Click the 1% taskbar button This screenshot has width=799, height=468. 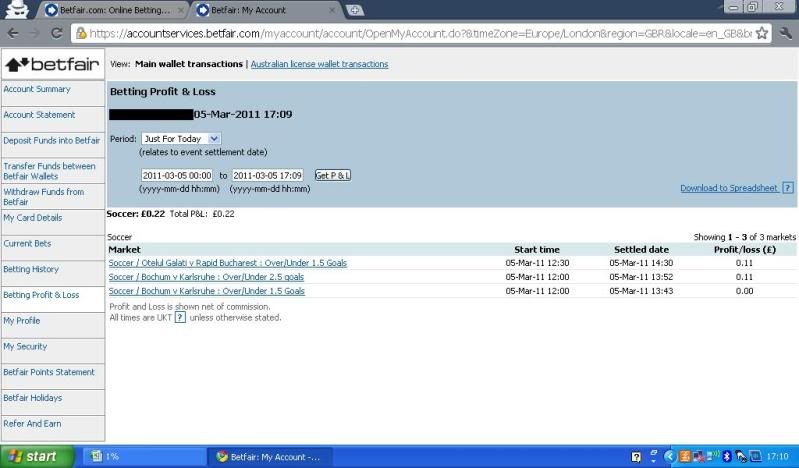coord(144,457)
